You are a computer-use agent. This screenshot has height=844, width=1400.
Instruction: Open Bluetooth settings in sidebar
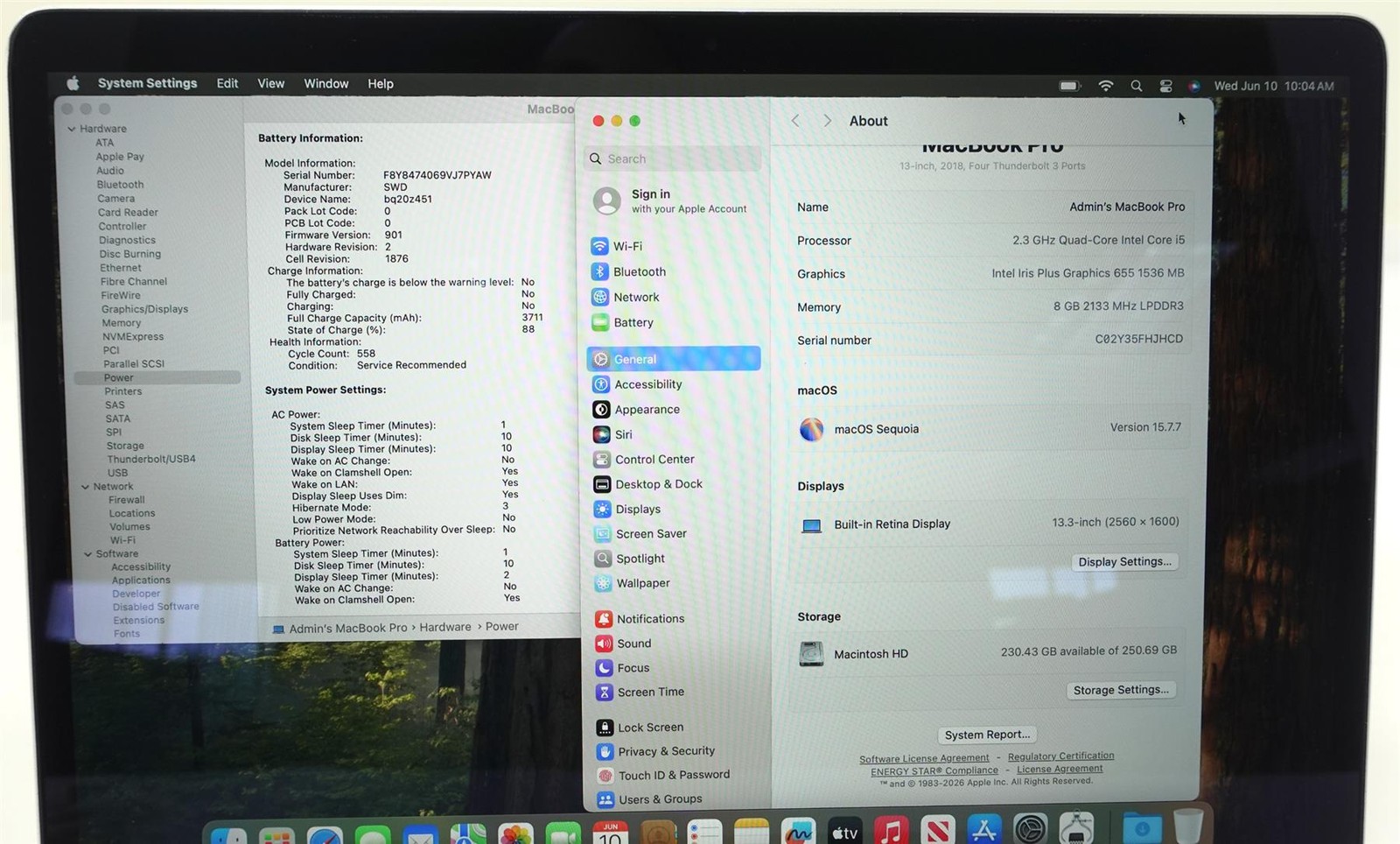(x=629, y=271)
